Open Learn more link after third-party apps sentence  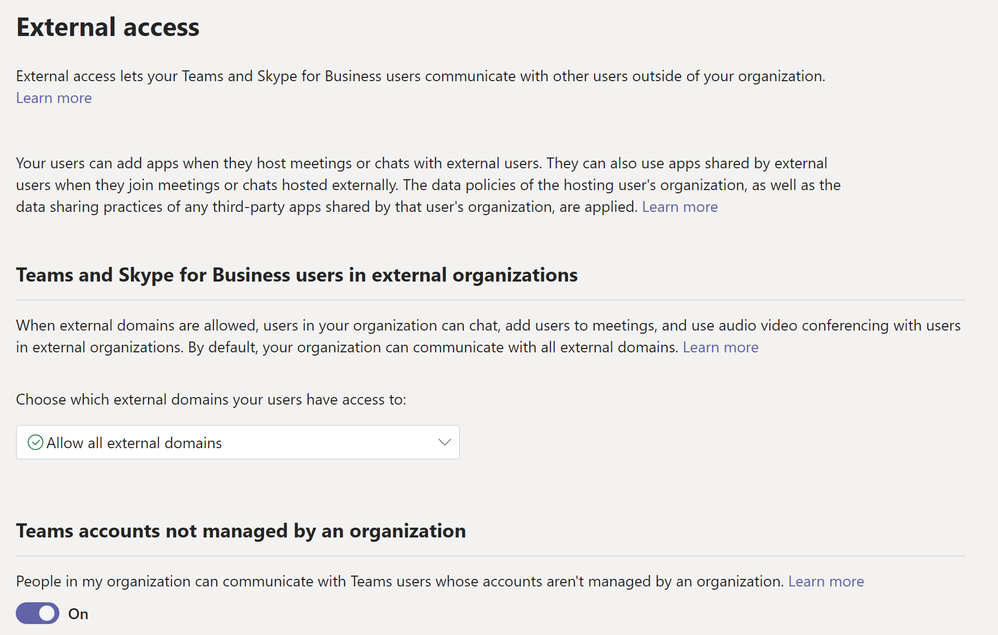[x=680, y=207]
